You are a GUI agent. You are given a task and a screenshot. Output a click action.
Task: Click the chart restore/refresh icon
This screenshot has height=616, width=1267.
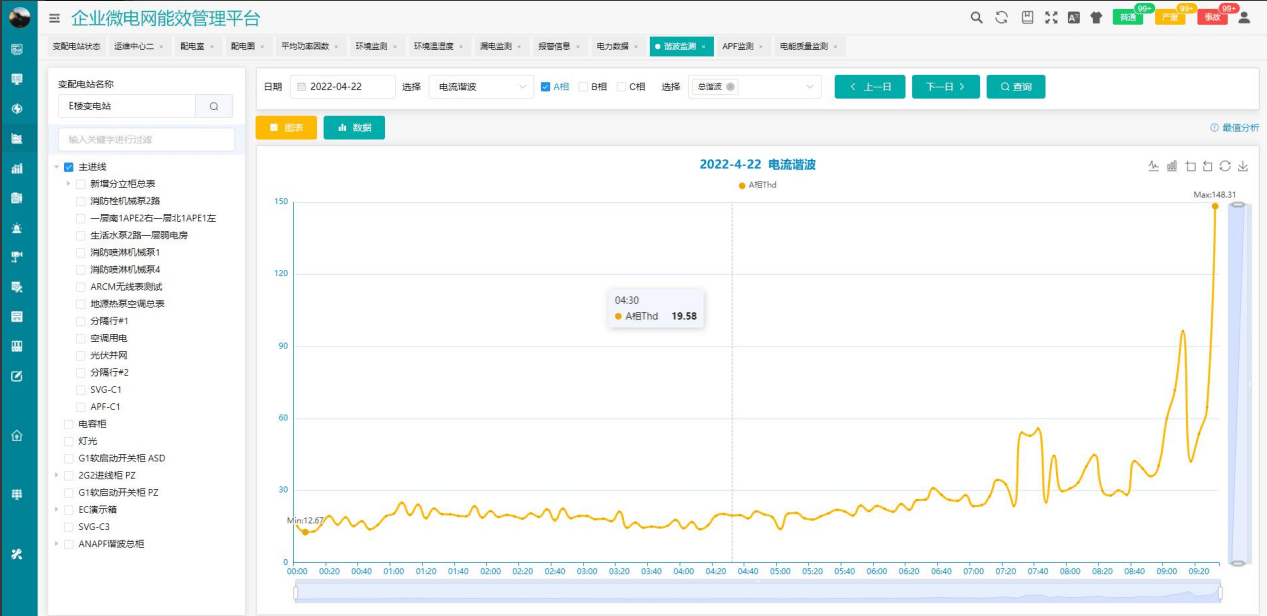click(x=1225, y=166)
